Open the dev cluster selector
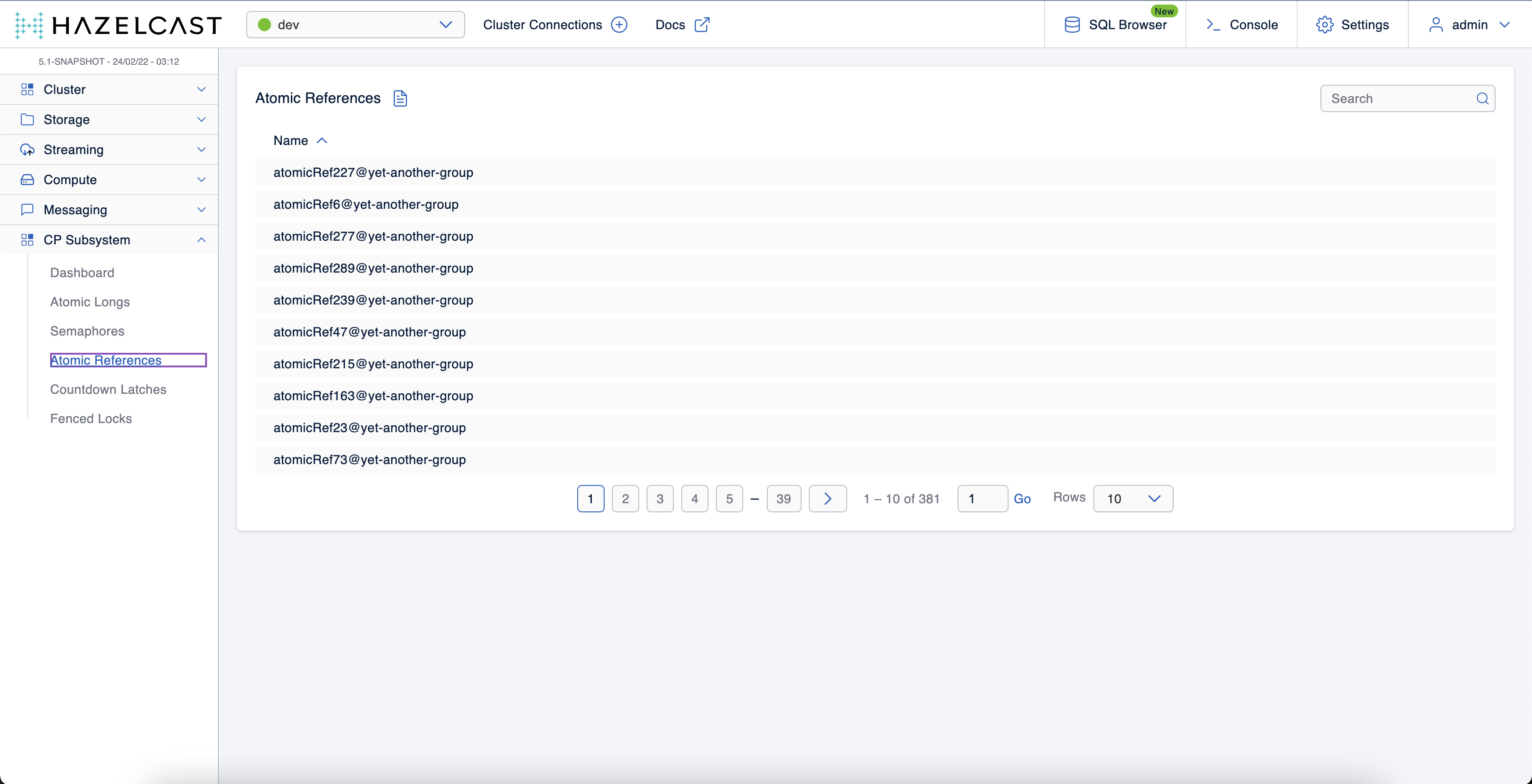This screenshot has width=1532, height=784. click(354, 24)
